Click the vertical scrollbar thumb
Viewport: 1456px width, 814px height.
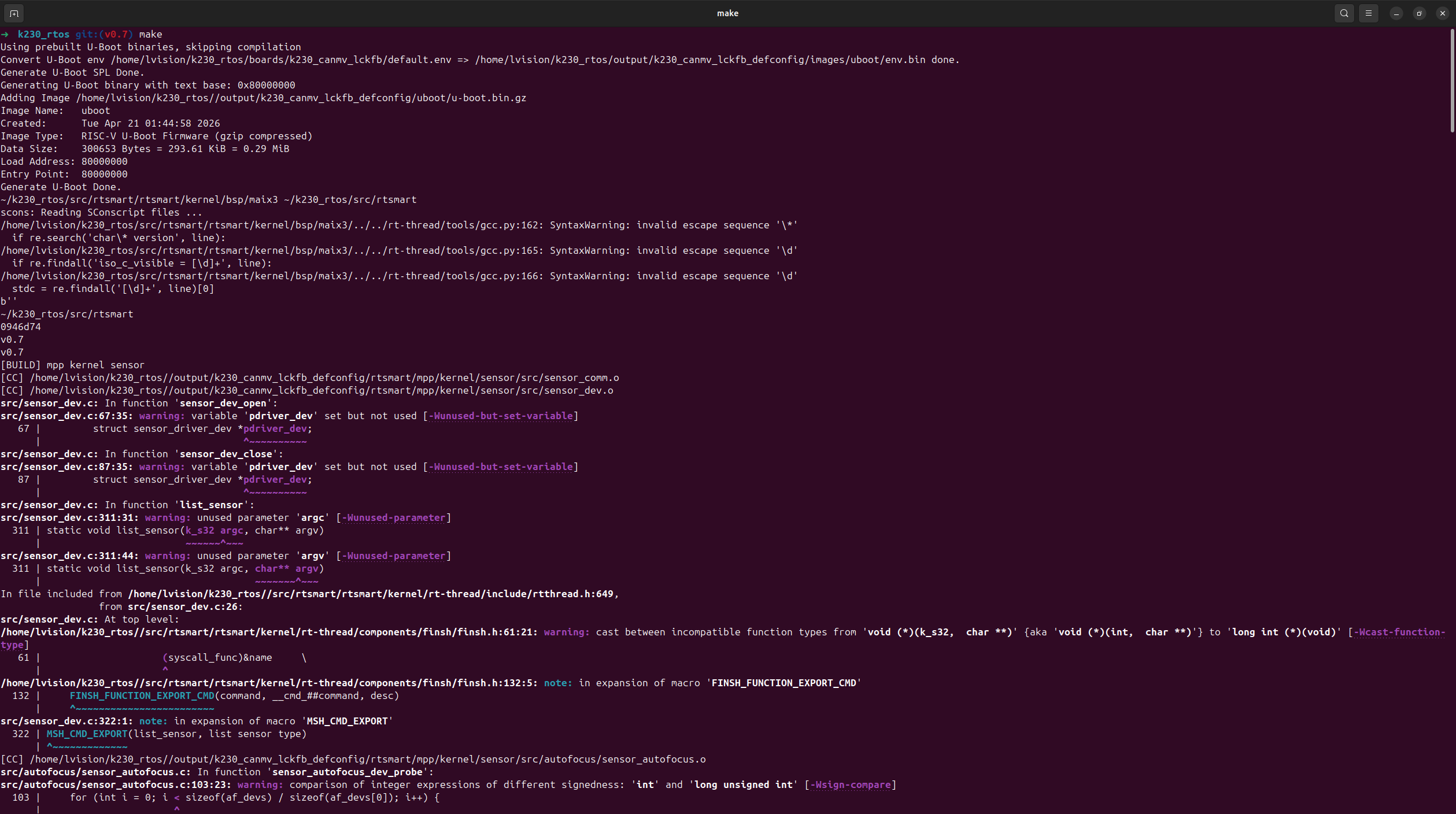[x=1452, y=81]
